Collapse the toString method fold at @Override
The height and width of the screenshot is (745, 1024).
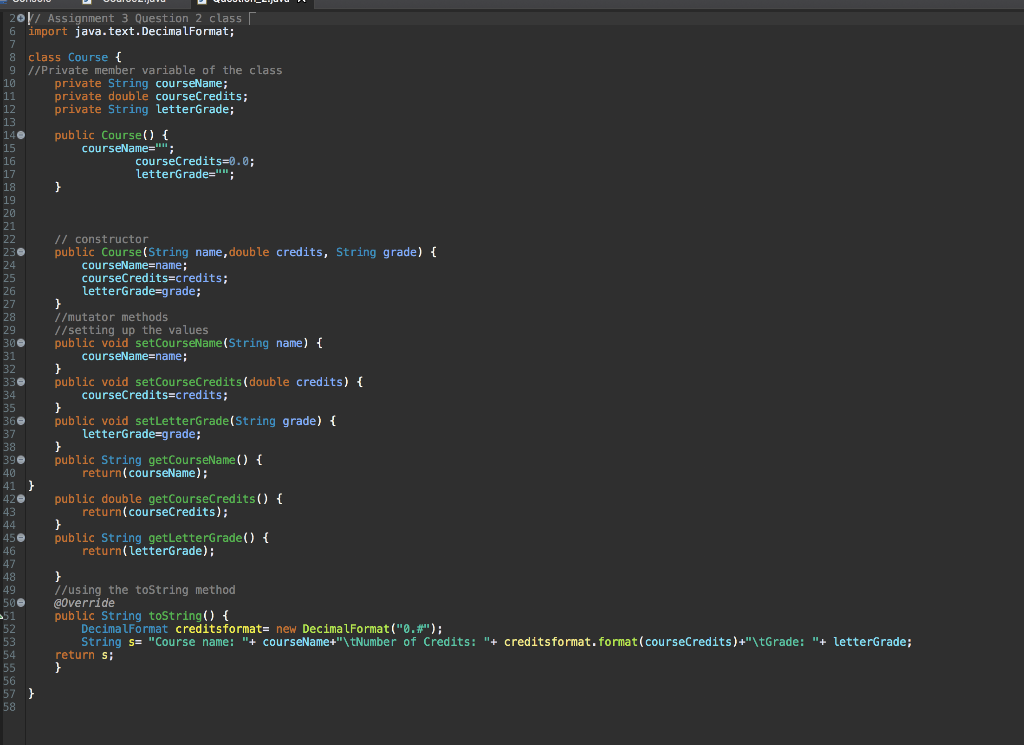pyautogui.click(x=21, y=603)
